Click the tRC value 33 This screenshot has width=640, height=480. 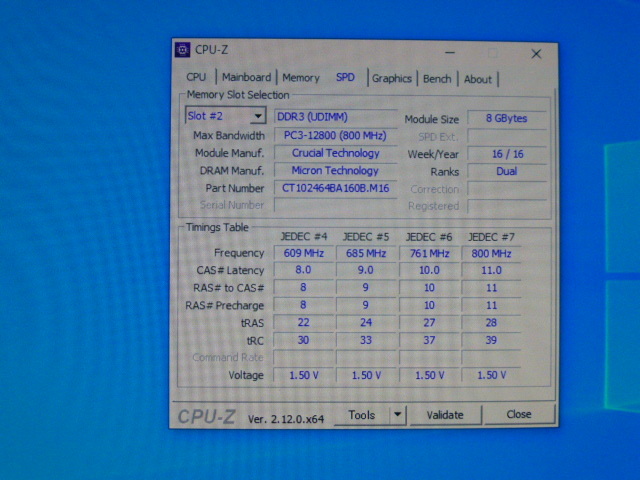(366, 340)
